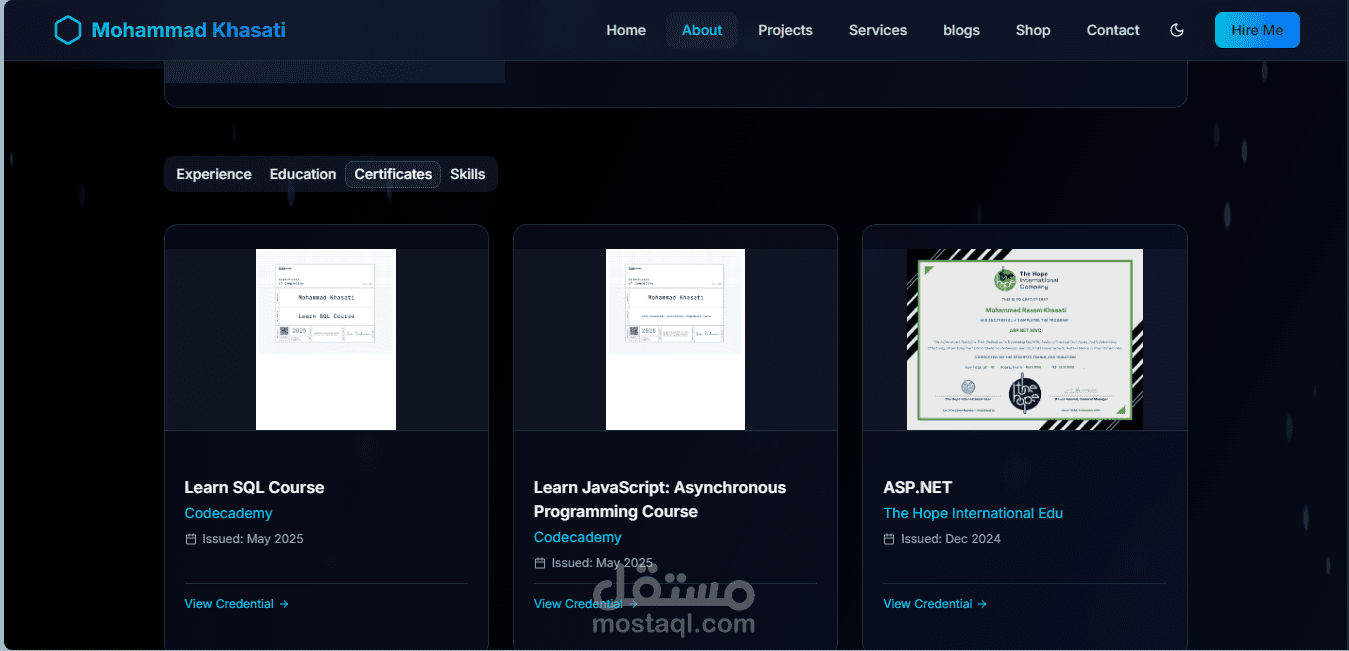Open the Shop page
Viewport: 1349px width, 651px height.
tap(1033, 30)
